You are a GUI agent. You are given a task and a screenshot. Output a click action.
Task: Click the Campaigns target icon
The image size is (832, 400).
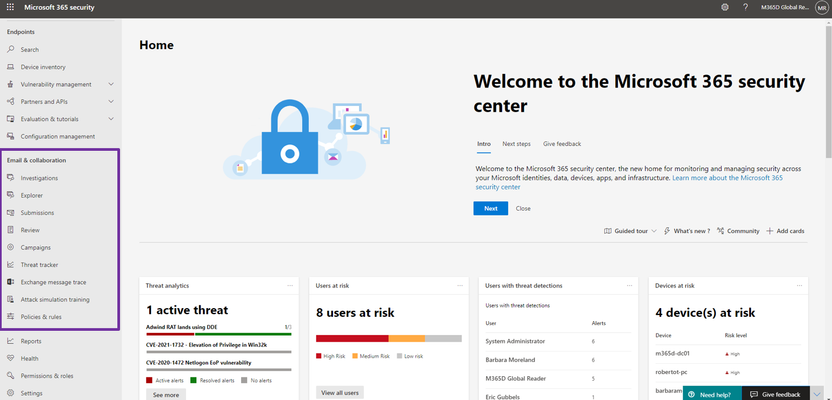11,247
